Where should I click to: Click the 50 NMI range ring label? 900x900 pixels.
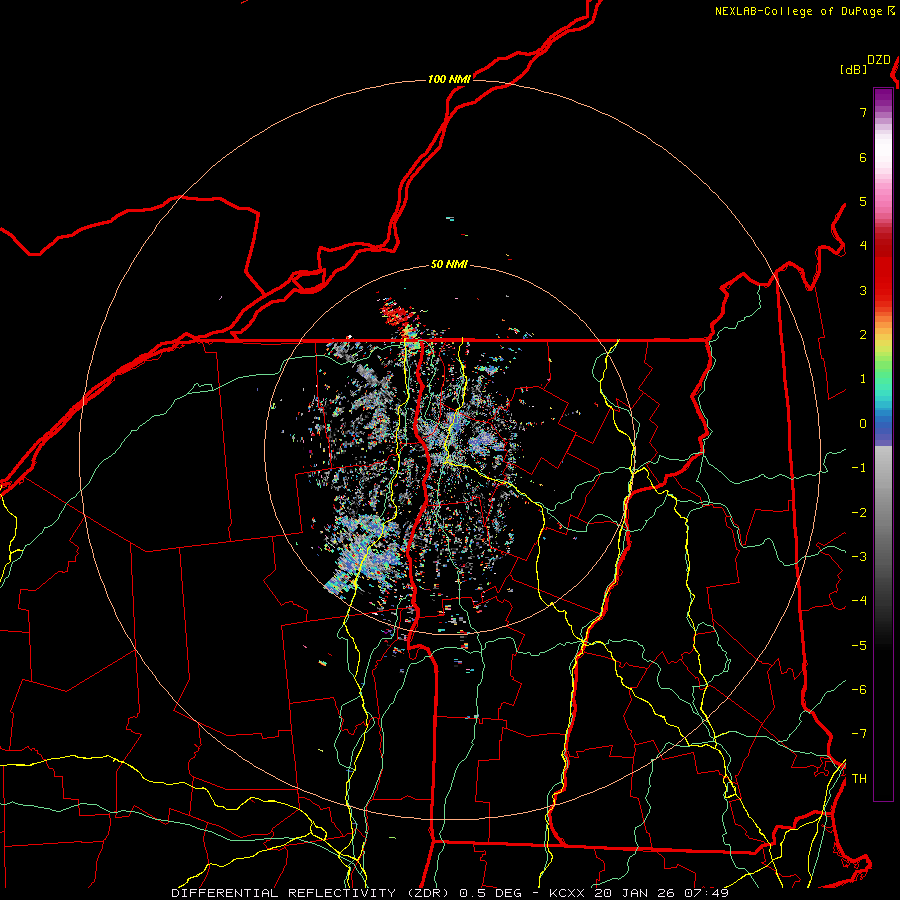point(449,264)
